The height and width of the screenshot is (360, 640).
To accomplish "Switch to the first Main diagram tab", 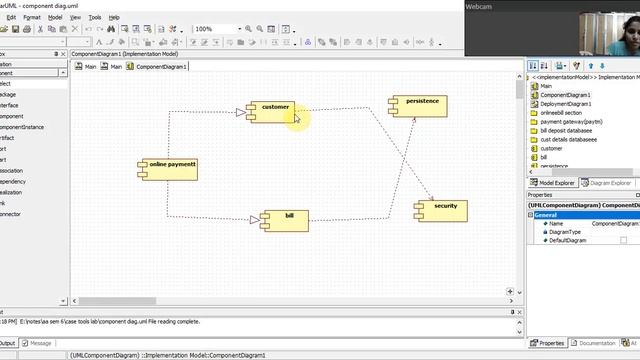I will (x=86, y=67).
